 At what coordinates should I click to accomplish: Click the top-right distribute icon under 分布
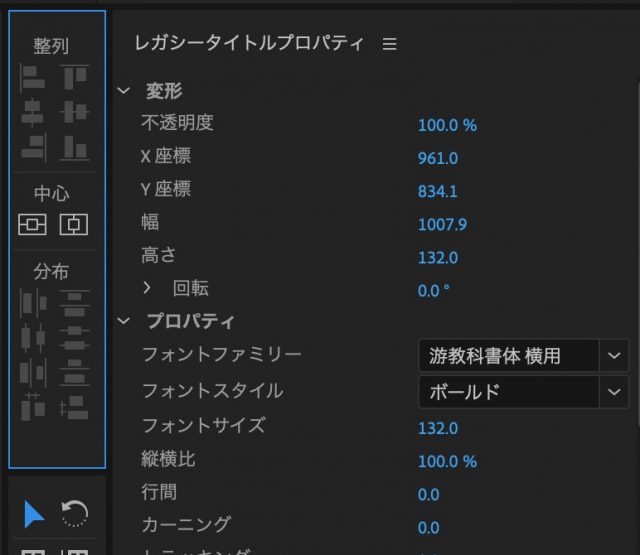pyautogui.click(x=74, y=301)
